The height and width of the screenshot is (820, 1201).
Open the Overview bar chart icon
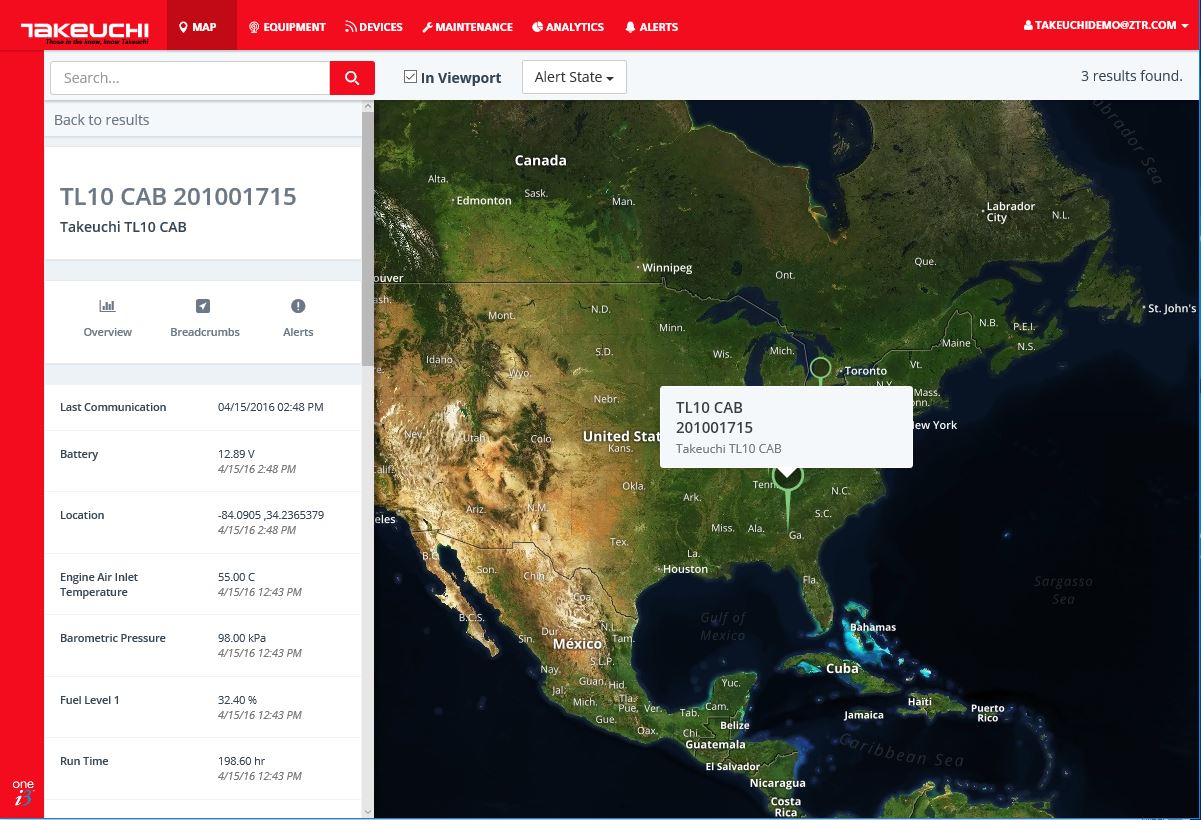click(x=107, y=307)
